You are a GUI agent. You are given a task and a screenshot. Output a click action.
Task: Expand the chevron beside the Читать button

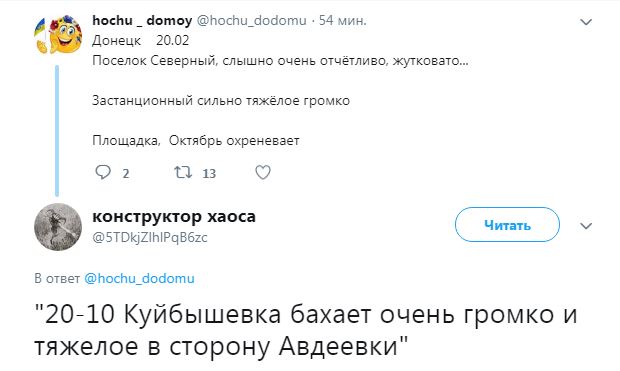pos(586,226)
